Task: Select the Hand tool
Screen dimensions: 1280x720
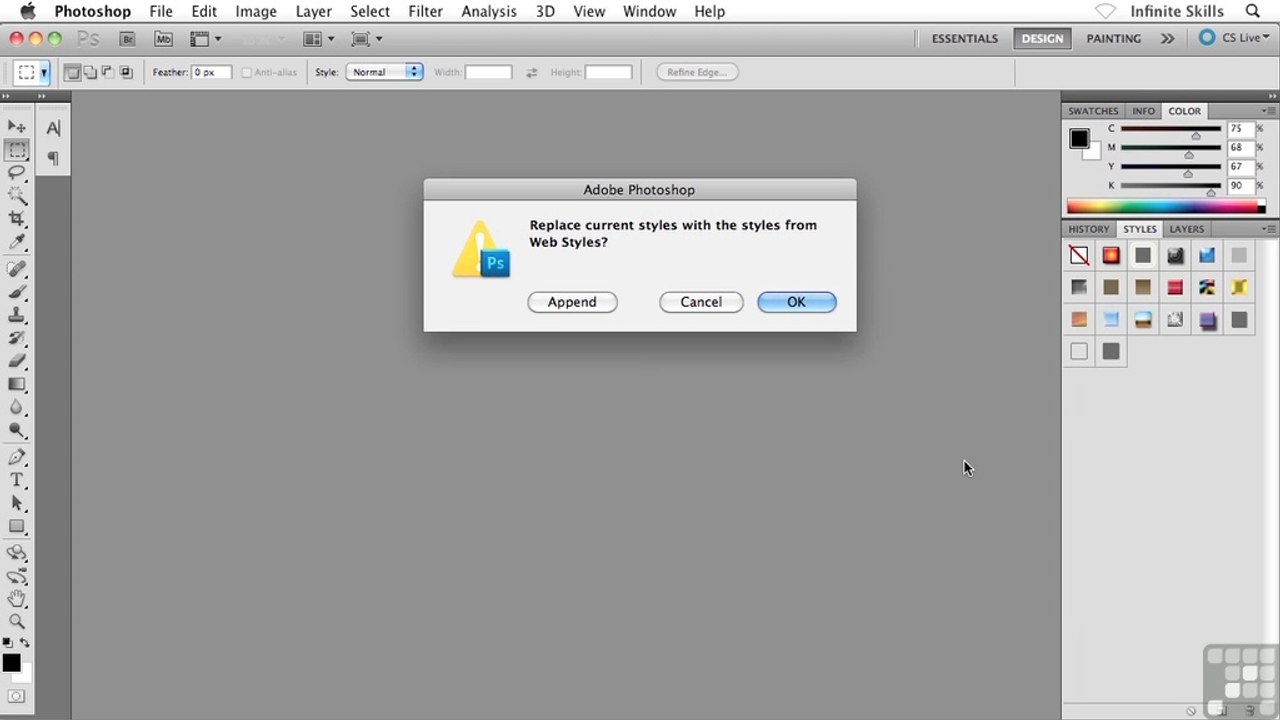Action: click(x=17, y=599)
